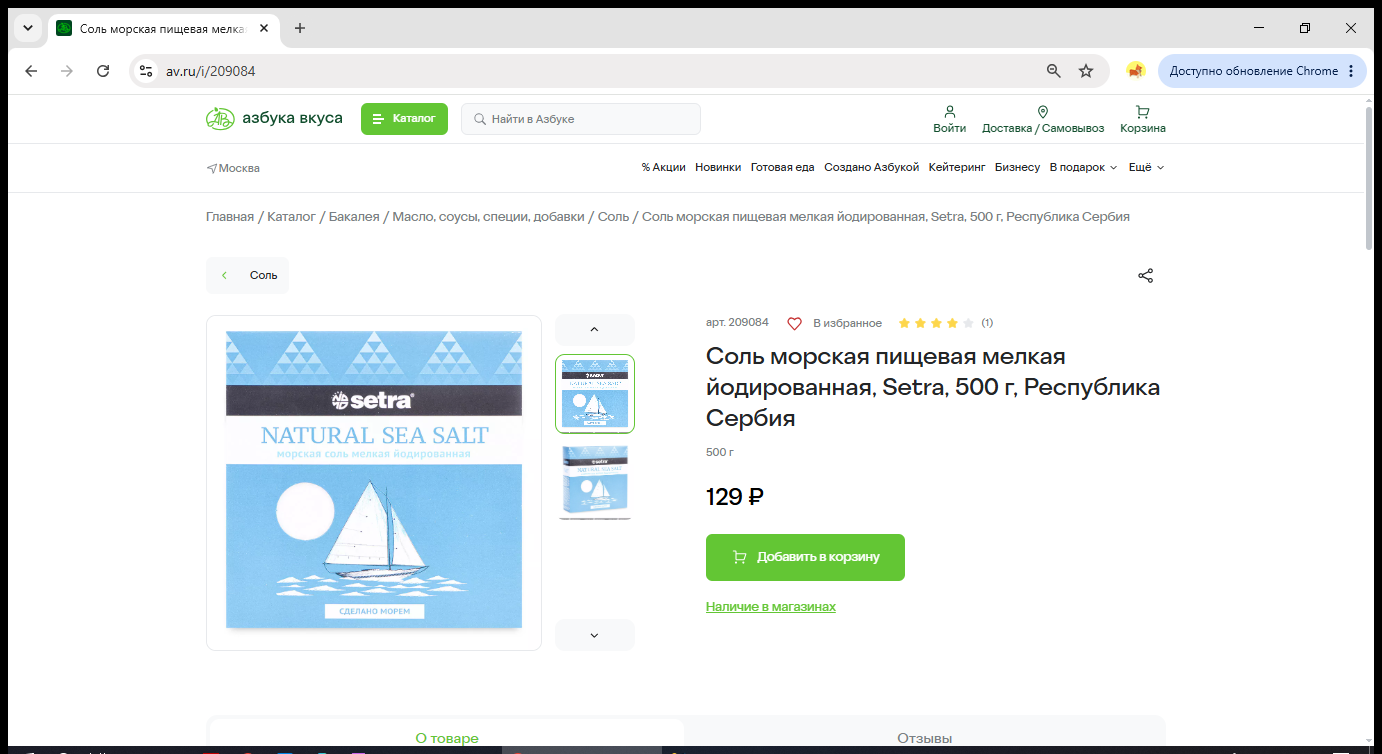Change the Москва city selection

233,168
